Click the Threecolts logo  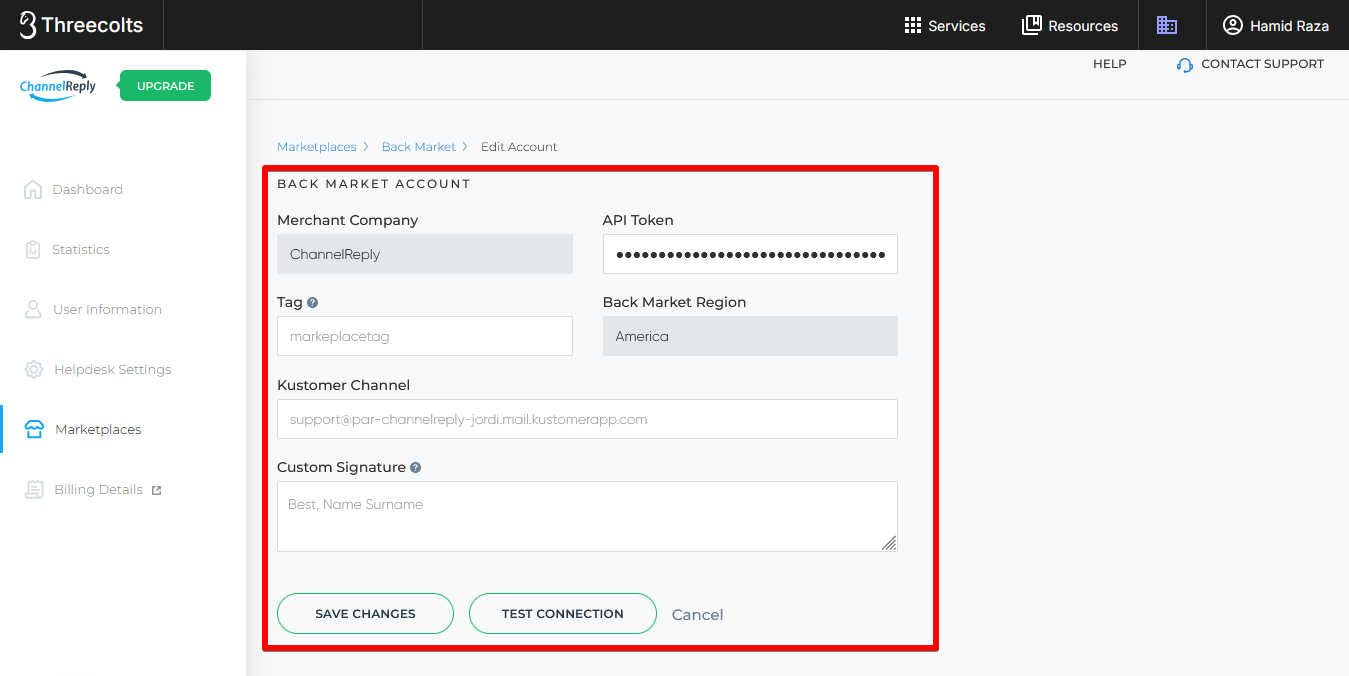pyautogui.click(x=81, y=25)
